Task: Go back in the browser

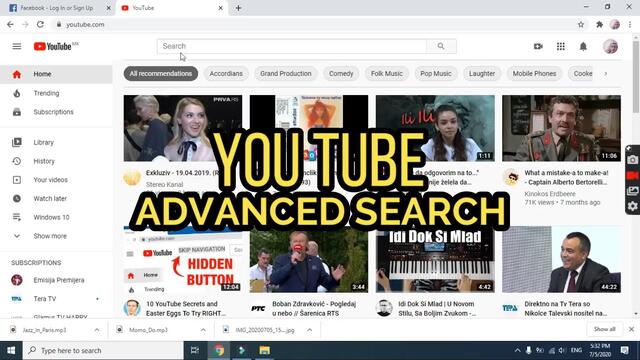Action: [x=10, y=24]
